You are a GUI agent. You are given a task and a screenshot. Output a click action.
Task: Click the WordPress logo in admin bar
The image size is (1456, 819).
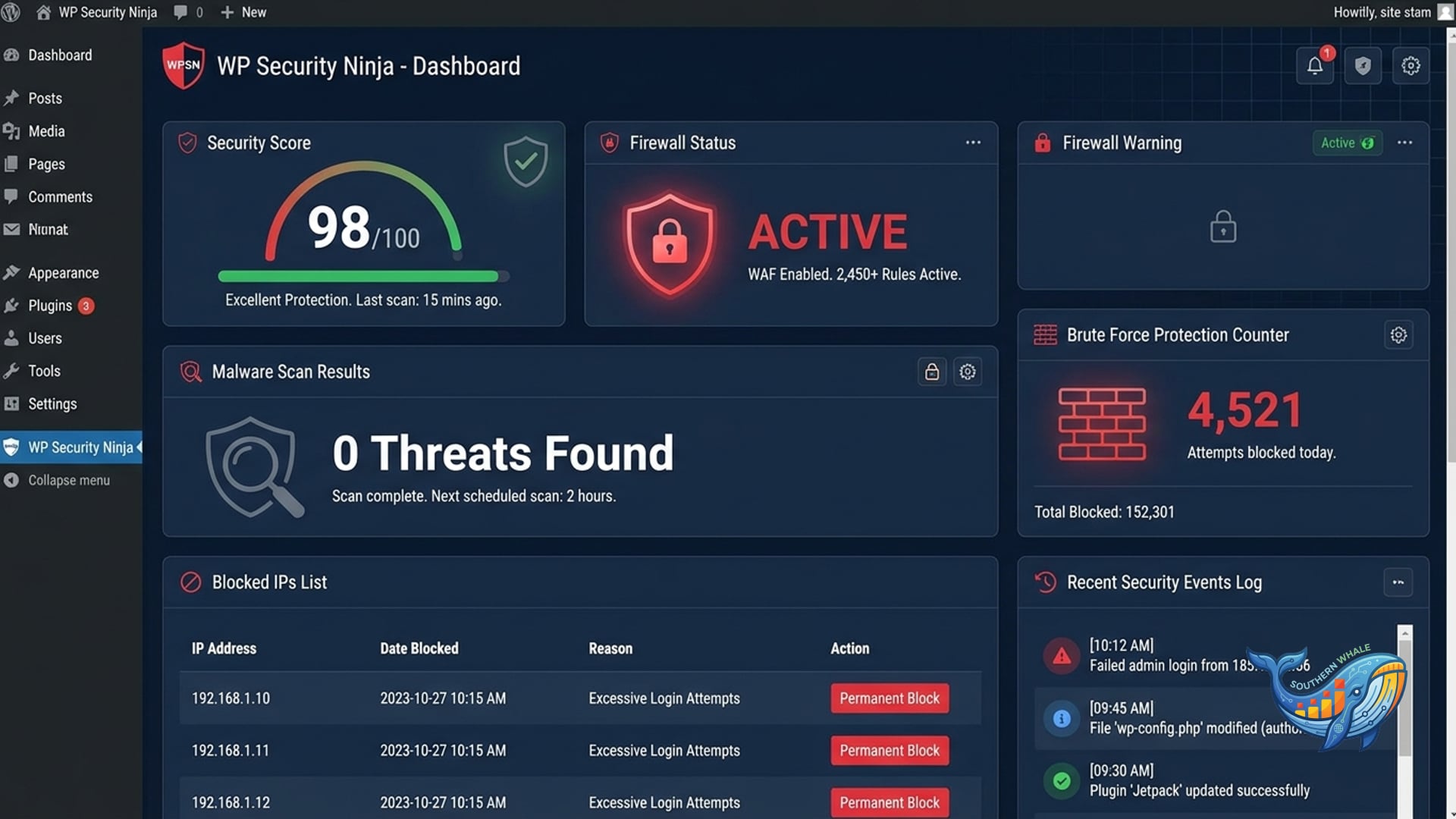click(x=11, y=12)
